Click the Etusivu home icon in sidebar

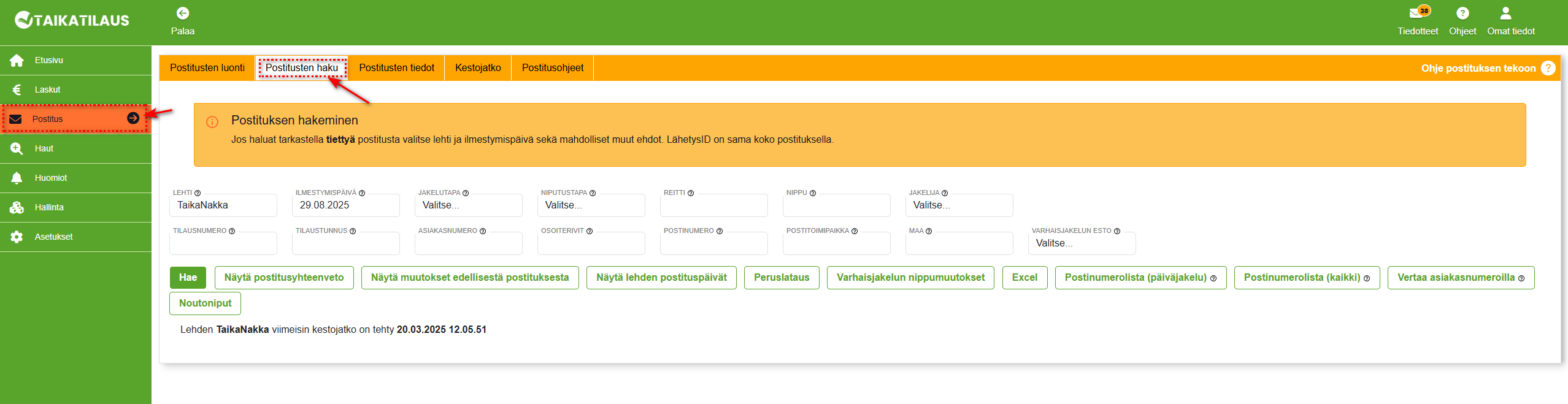click(17, 61)
